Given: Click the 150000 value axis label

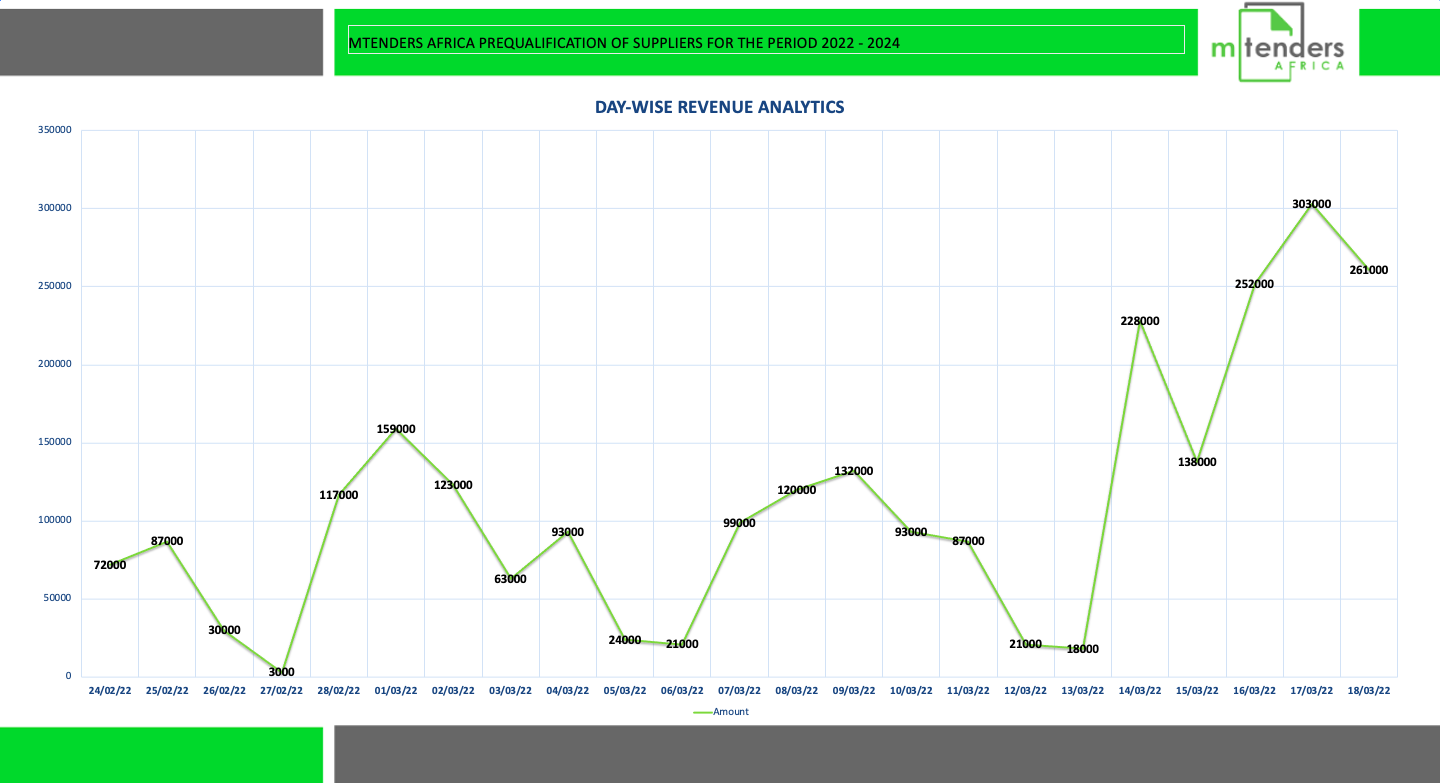Looking at the screenshot, I should (55, 442).
